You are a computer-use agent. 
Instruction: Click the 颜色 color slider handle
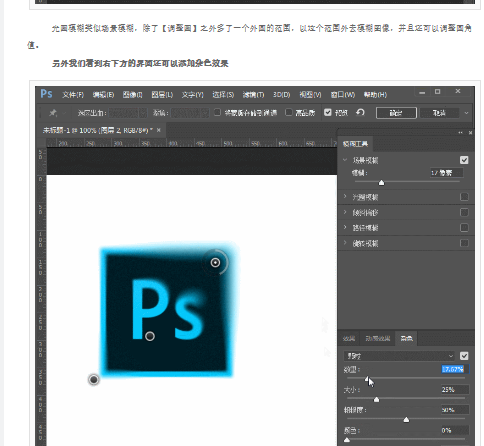coord(347,440)
